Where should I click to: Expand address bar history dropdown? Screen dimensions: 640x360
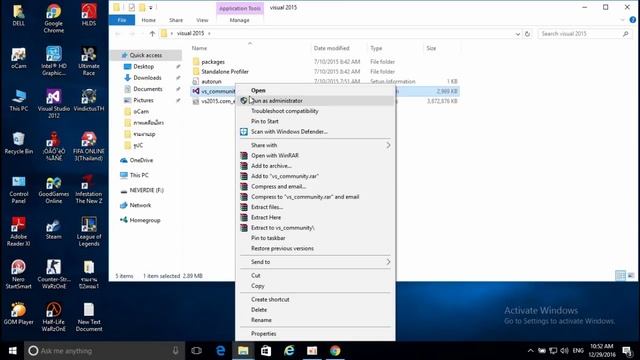518,34
